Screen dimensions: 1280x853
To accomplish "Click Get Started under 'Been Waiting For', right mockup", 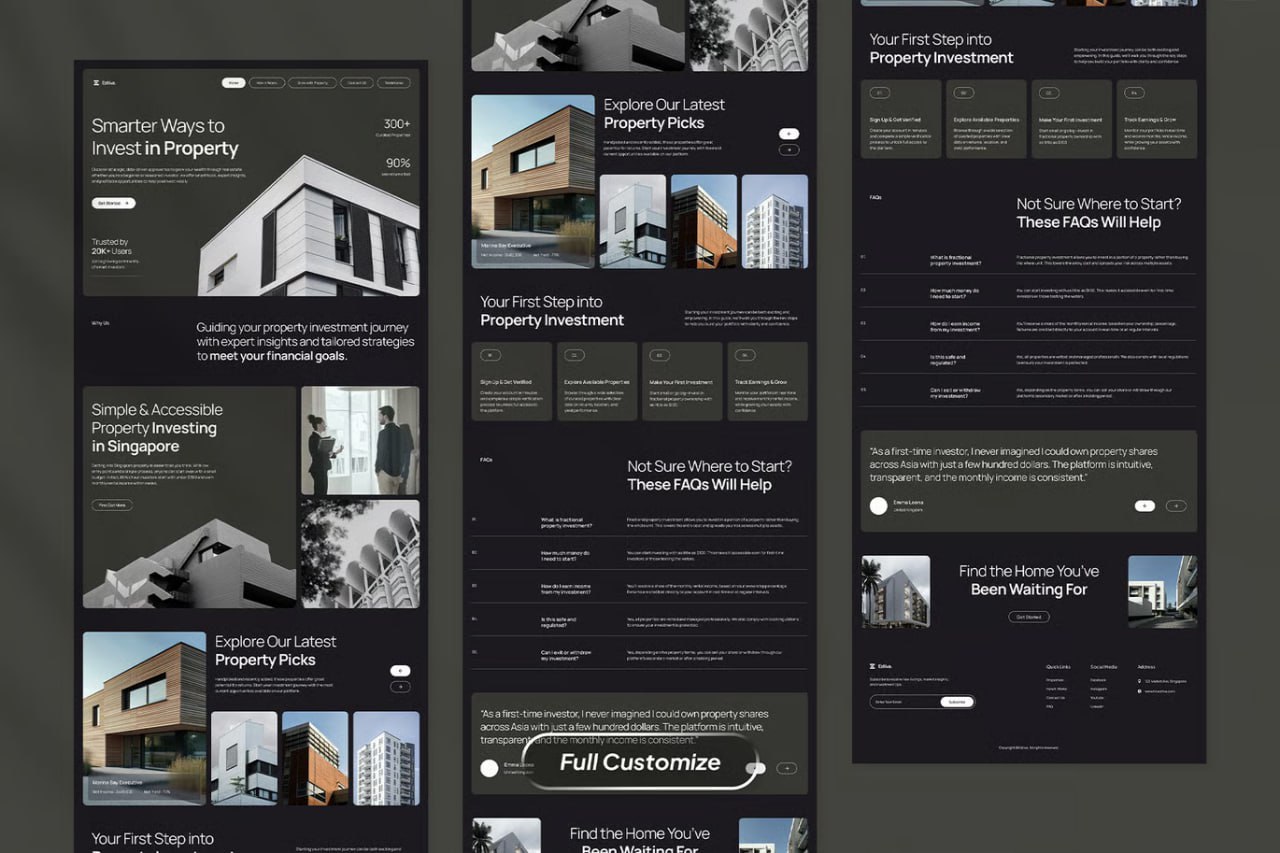I will pos(1028,617).
